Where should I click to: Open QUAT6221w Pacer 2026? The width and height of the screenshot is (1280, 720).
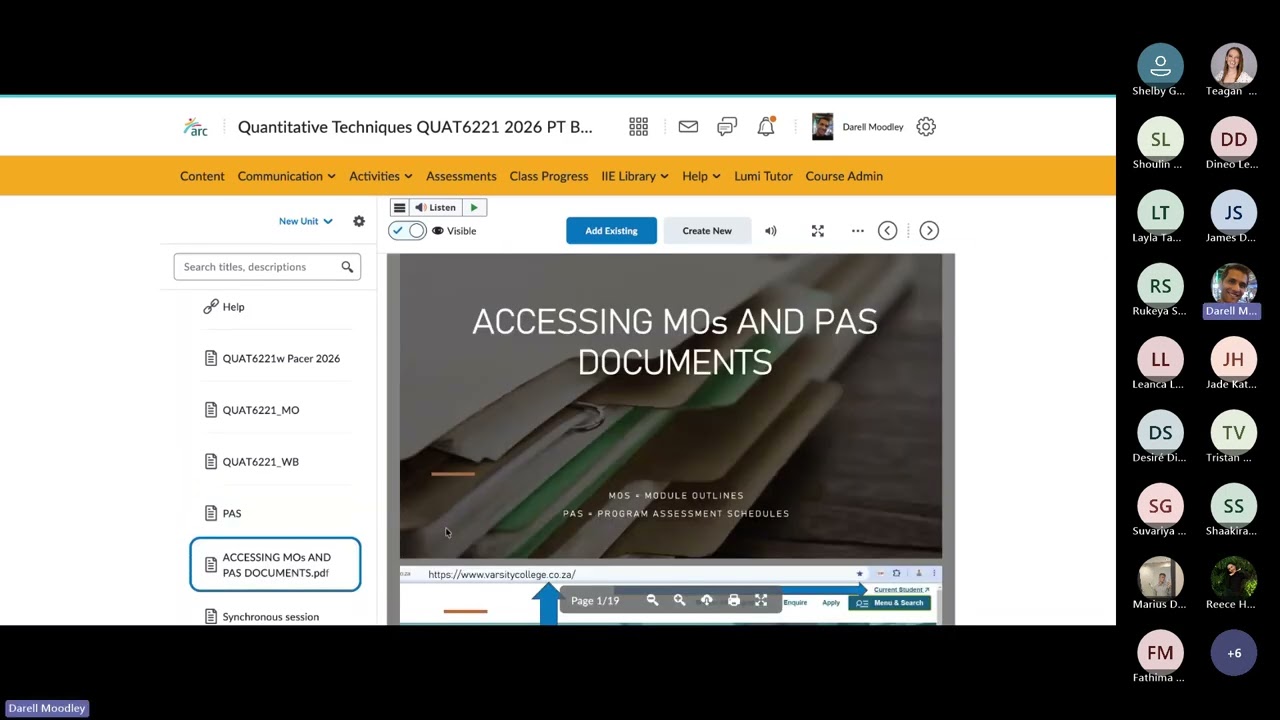tap(281, 358)
